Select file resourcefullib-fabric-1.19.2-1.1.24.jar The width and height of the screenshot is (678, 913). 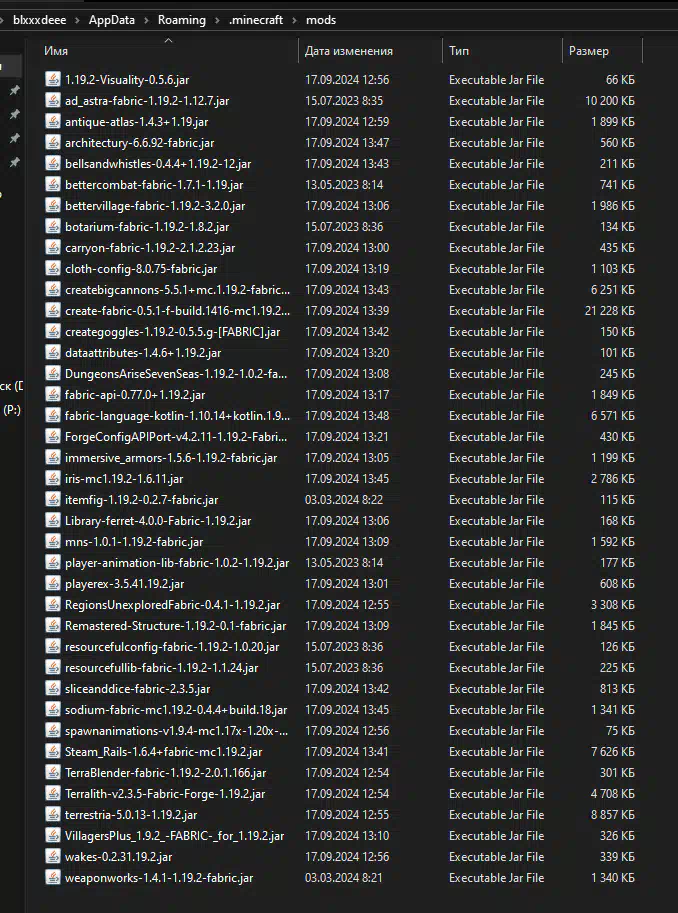pos(161,667)
